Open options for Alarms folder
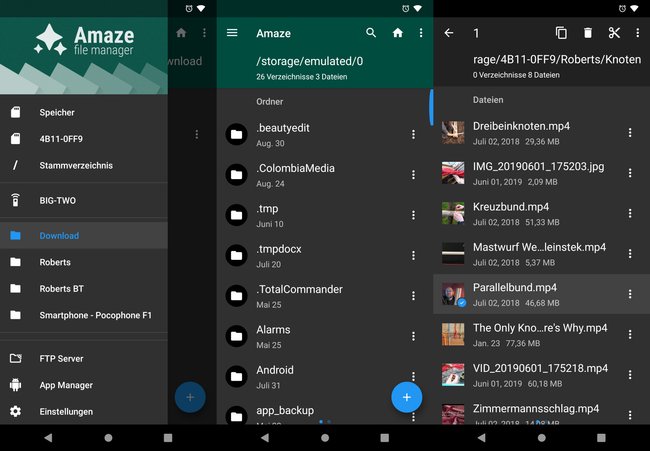This screenshot has width=650, height=451. pos(413,336)
